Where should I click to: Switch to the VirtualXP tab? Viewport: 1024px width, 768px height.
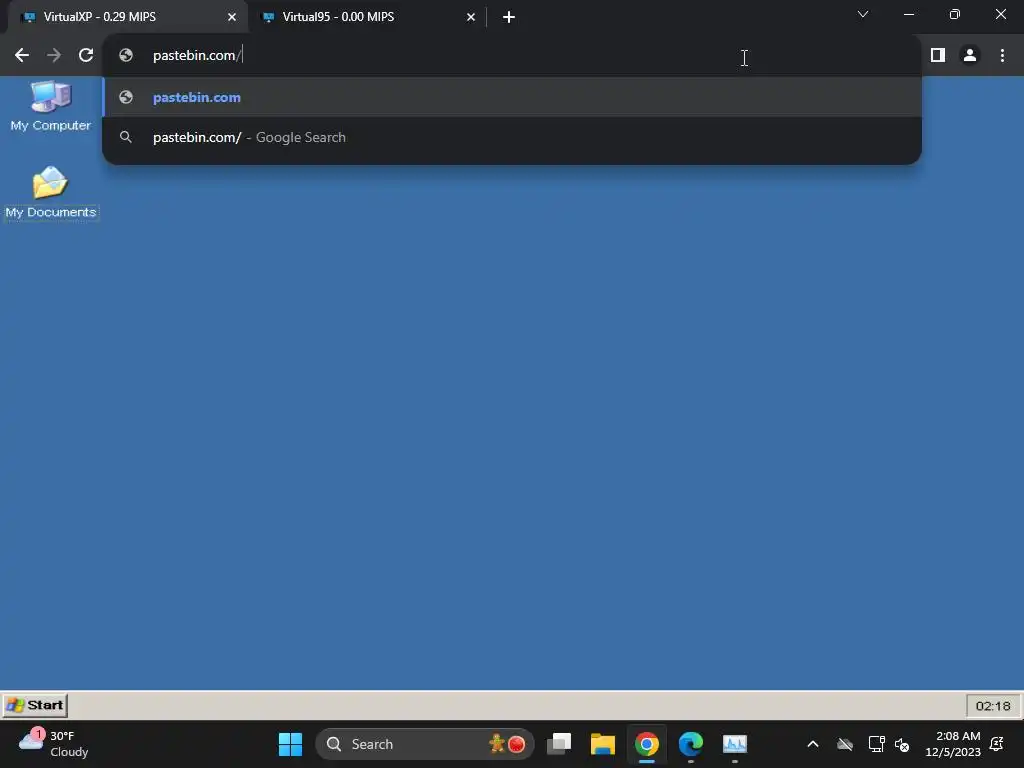coord(127,17)
